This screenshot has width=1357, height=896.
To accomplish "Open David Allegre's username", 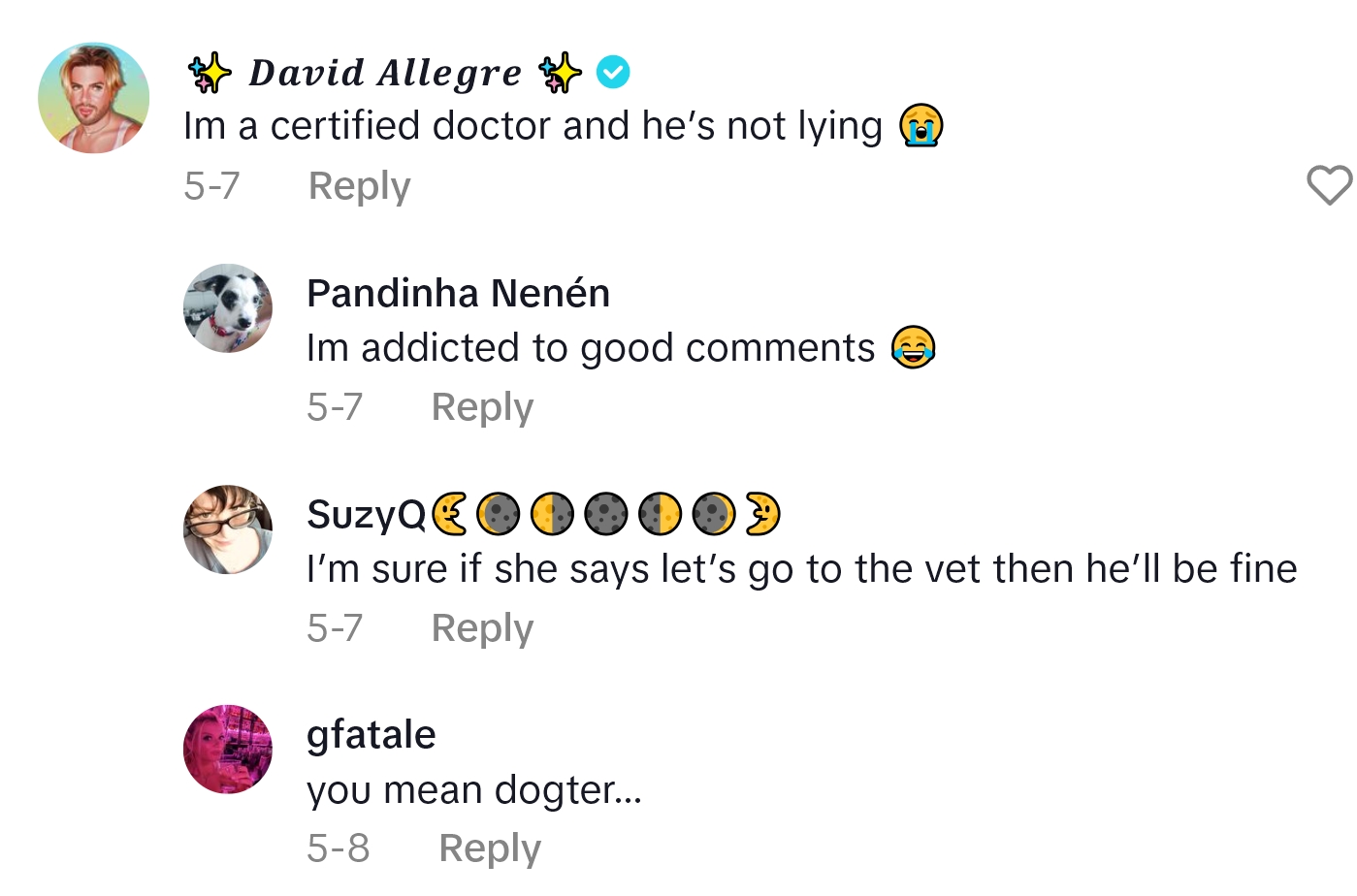I will [383, 70].
